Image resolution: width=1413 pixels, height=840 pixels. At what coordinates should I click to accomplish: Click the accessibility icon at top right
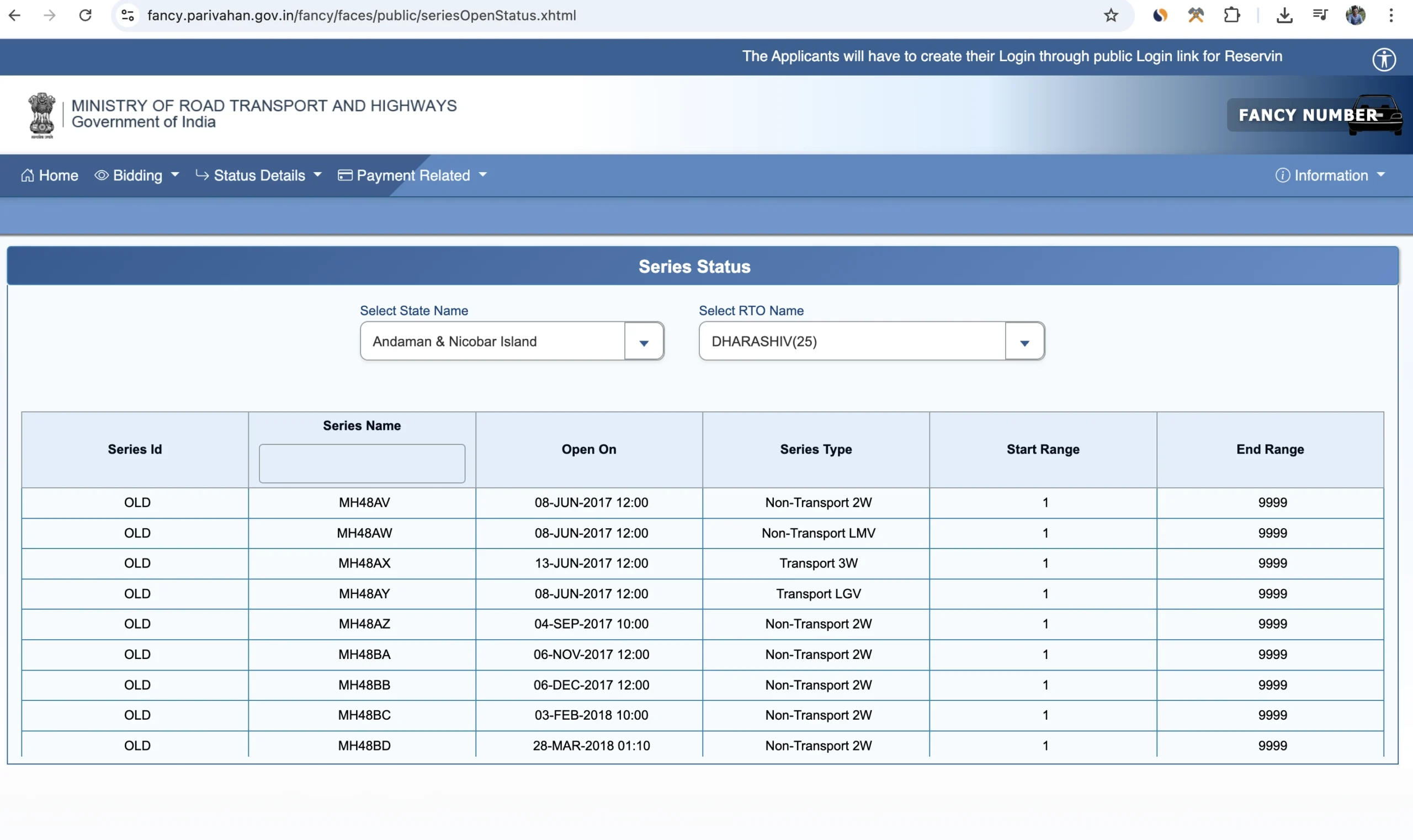pyautogui.click(x=1385, y=60)
